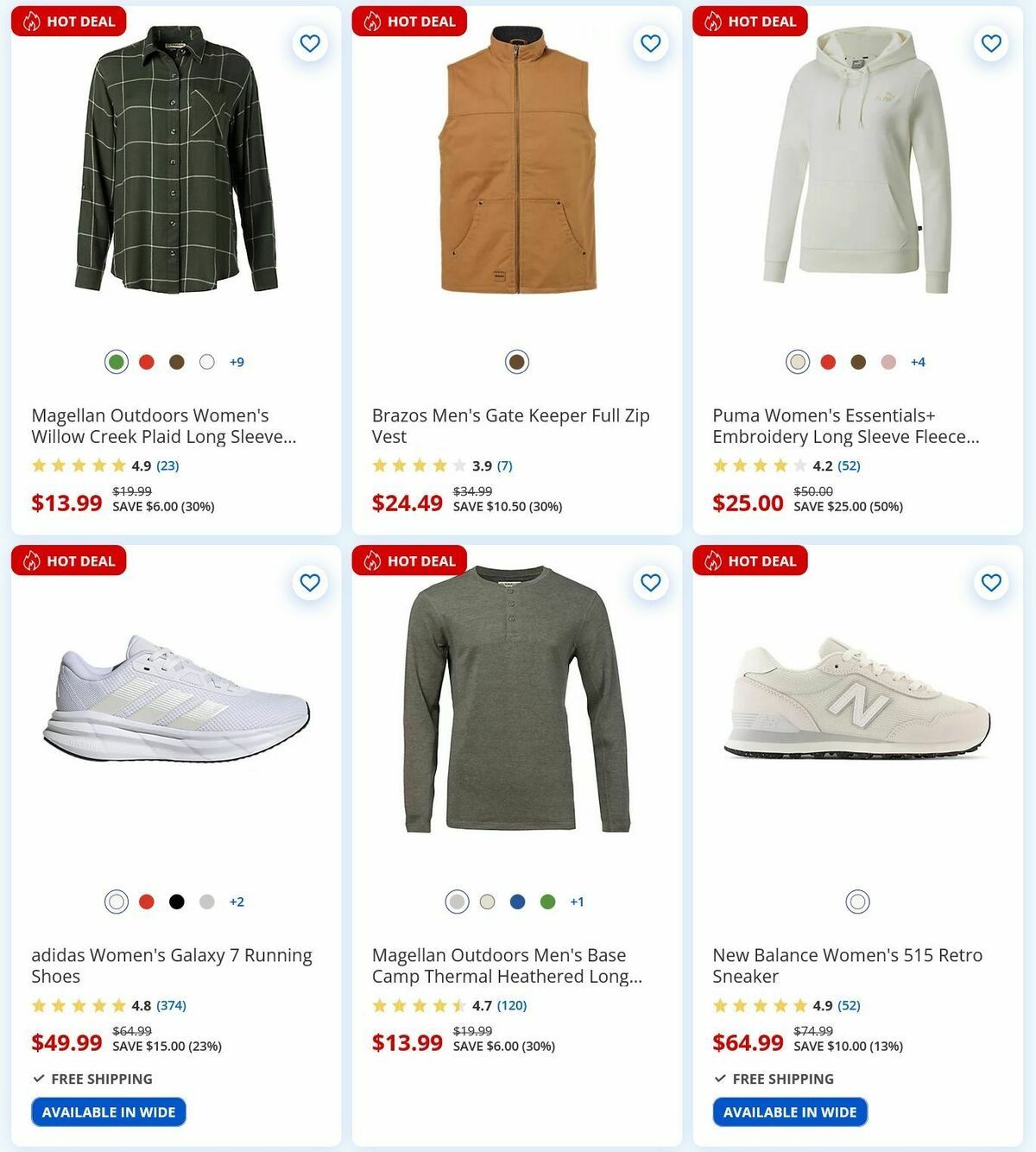Select the black color for adidas Galaxy 7 shoes
1036x1152 pixels.
(x=176, y=902)
